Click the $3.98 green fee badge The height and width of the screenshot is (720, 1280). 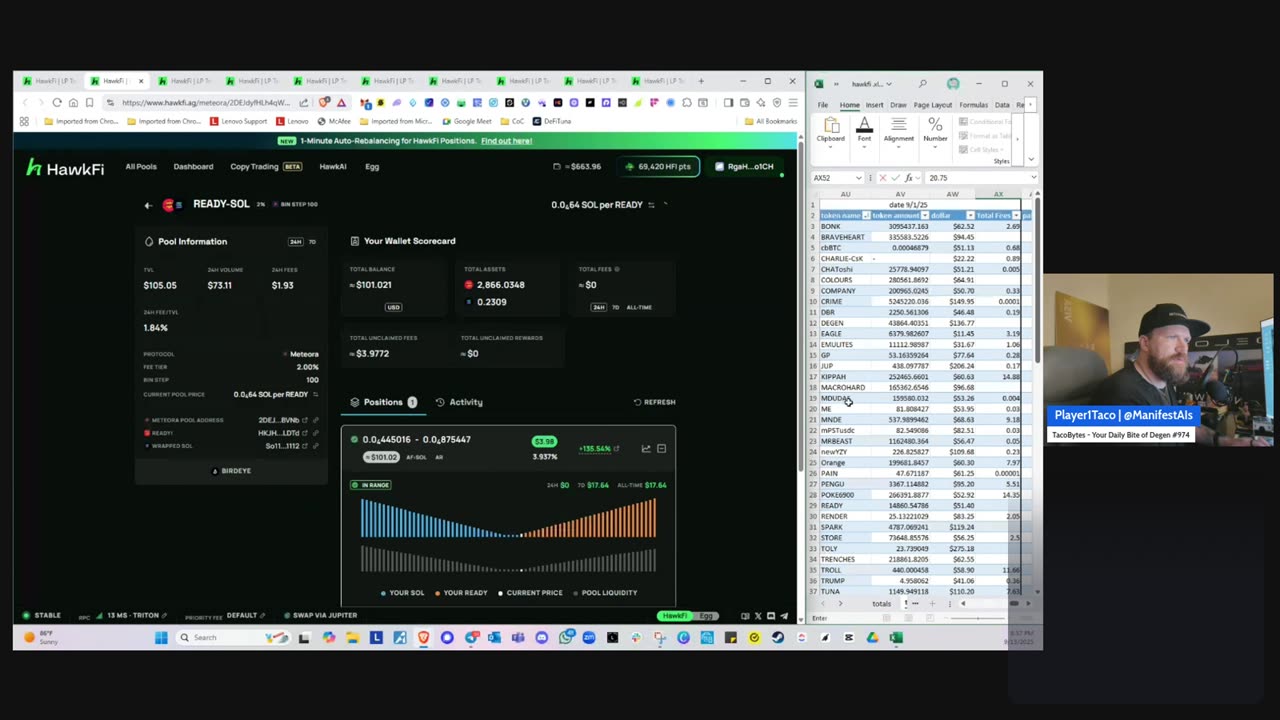[x=544, y=441]
